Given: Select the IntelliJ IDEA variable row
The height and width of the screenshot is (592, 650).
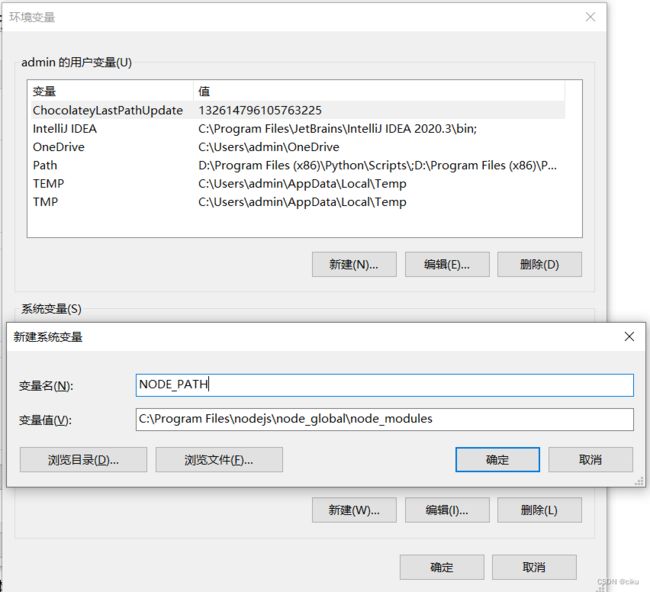Looking at the screenshot, I should (x=298, y=129).
